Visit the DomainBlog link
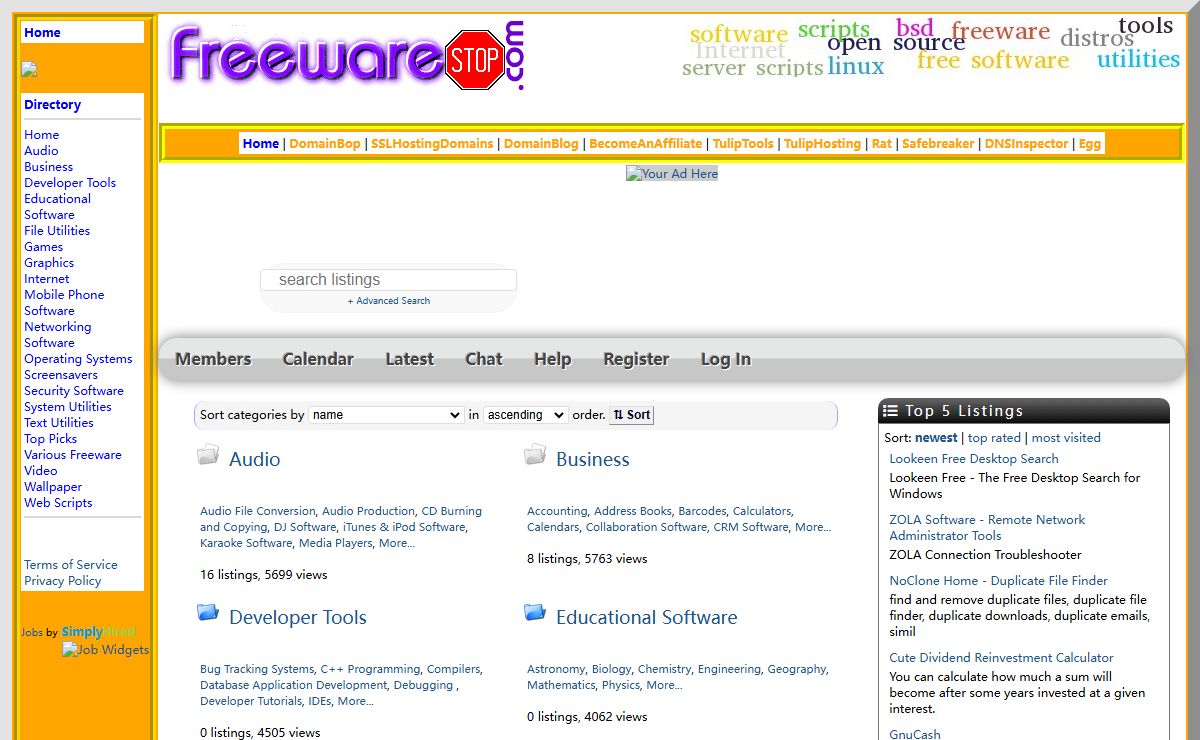The image size is (1200, 740). click(541, 144)
